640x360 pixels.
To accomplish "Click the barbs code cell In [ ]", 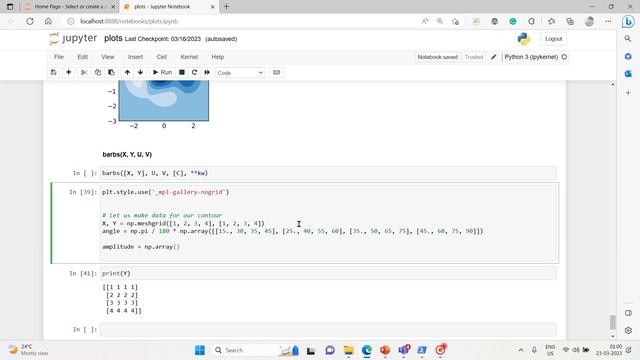I will click(328, 173).
